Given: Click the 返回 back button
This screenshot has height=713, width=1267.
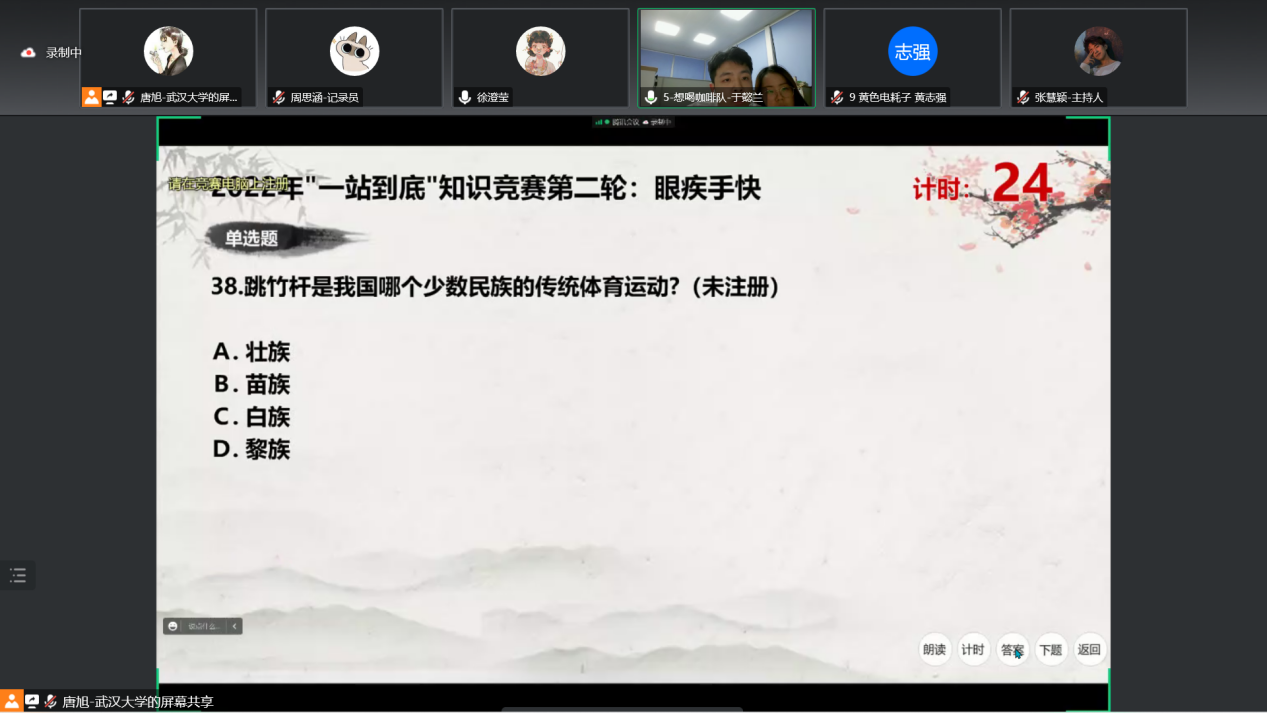Looking at the screenshot, I should click(1089, 649).
